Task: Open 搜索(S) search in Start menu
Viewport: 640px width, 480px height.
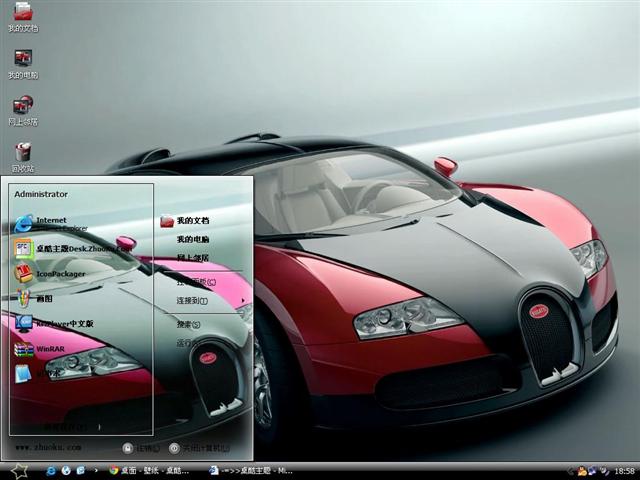Action: (188, 324)
